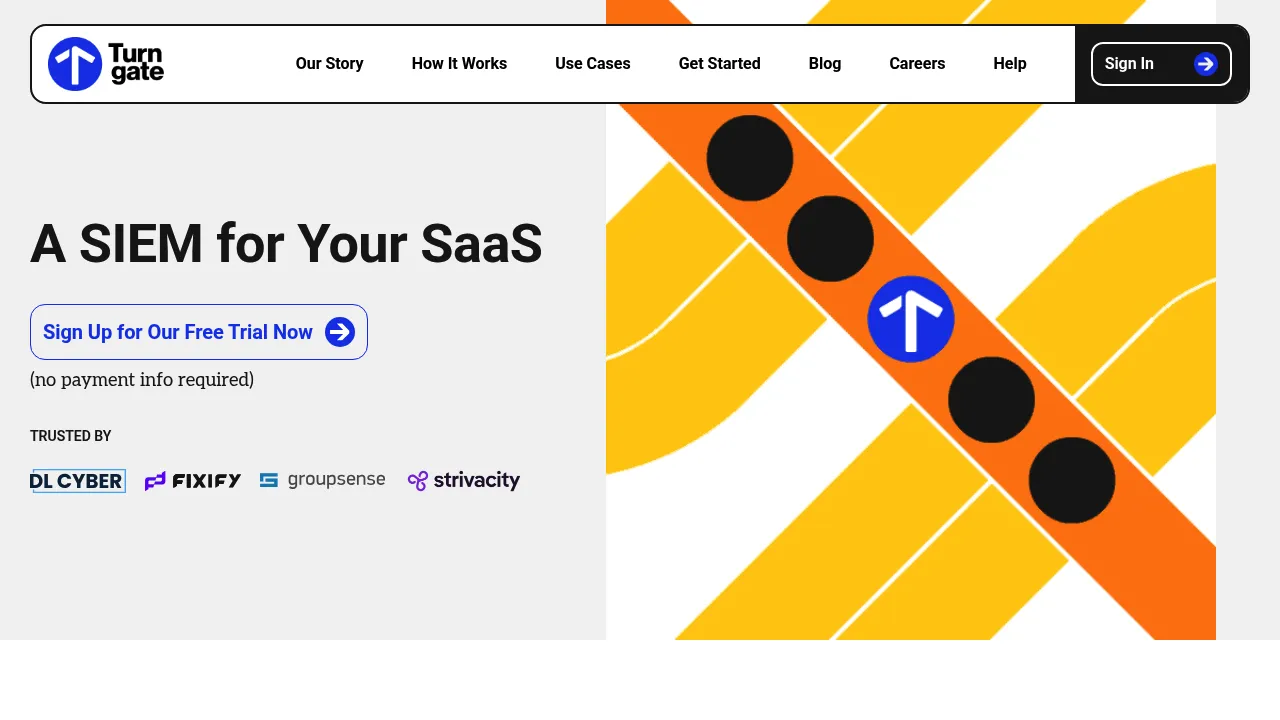Viewport: 1280px width, 720px height.
Task: Click the blue Turngate circle in illustration
Action: coord(911,319)
